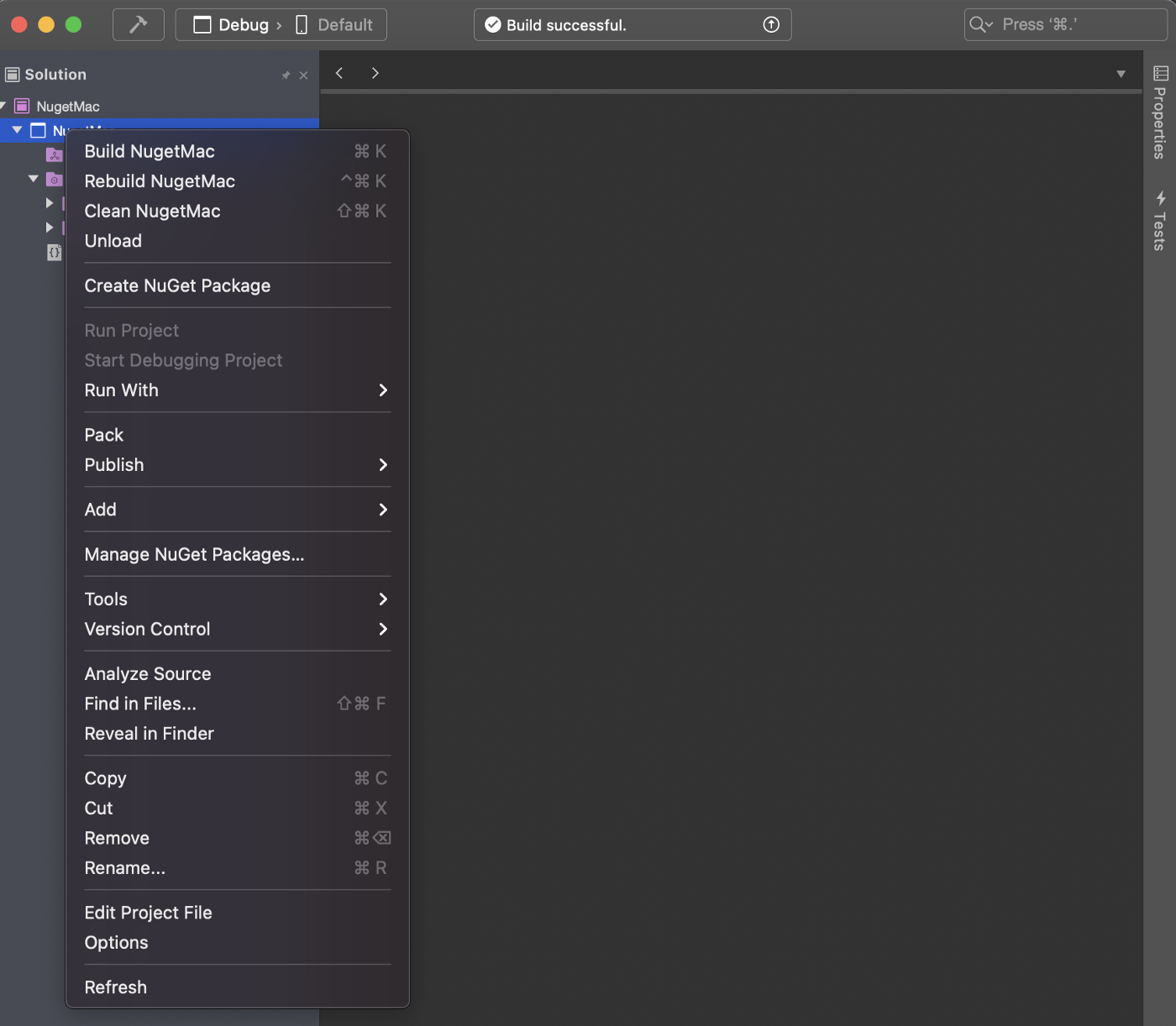1176x1026 pixels.
Task: Choose Remove in the context menu
Action: [238, 838]
